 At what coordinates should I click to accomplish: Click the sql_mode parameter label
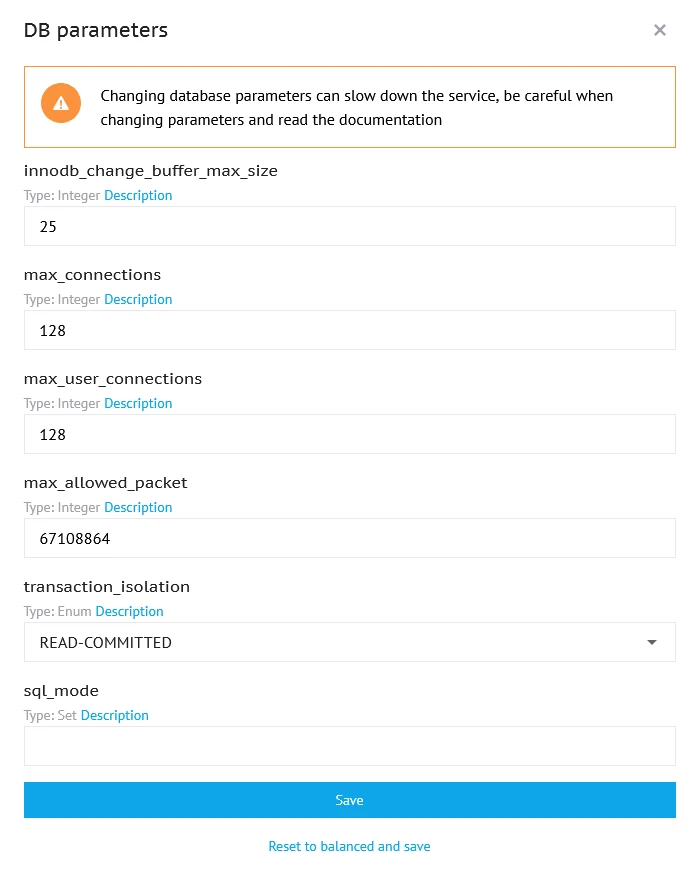coord(61,691)
